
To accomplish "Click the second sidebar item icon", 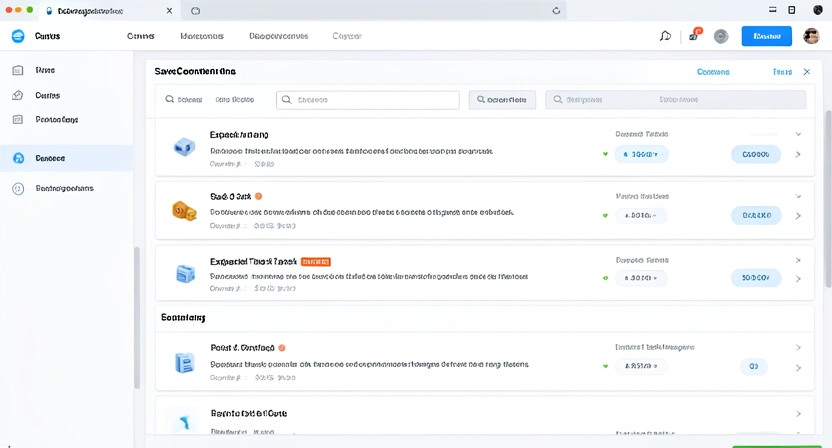I will pos(18,95).
